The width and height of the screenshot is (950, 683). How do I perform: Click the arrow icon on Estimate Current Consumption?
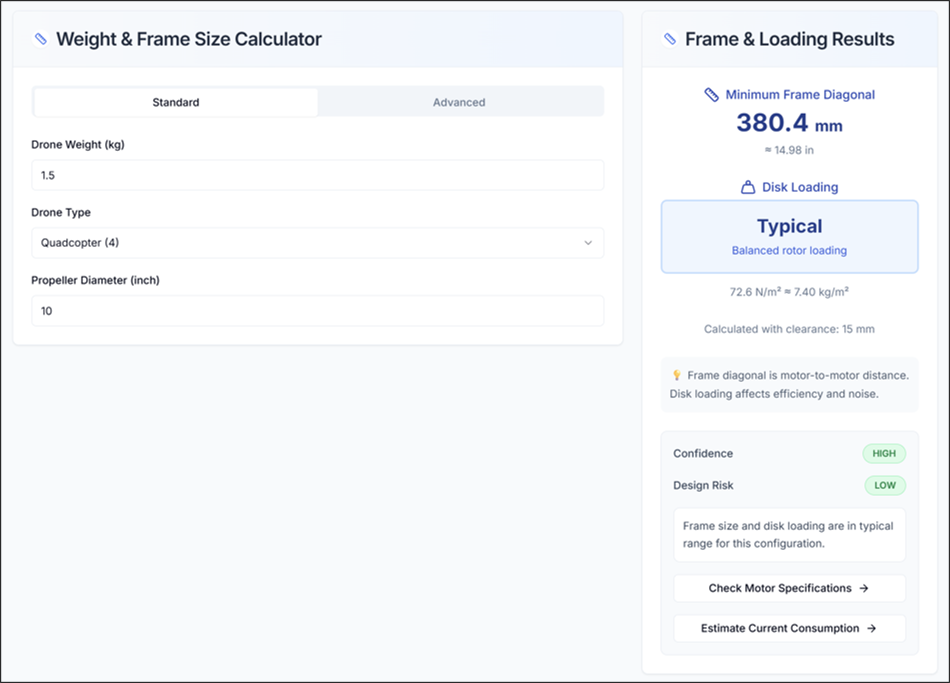pos(872,628)
